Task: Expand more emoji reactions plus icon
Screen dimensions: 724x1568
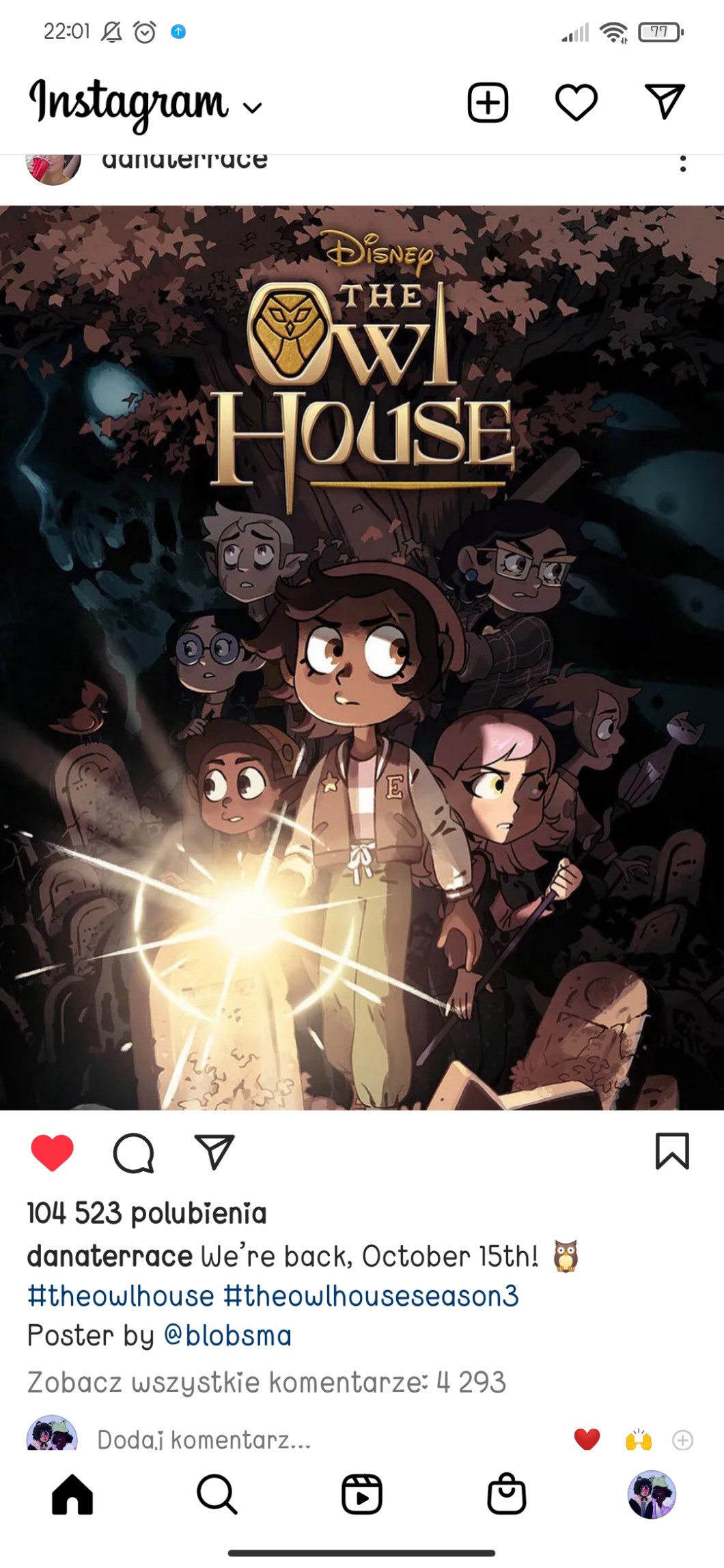Action: click(683, 1440)
